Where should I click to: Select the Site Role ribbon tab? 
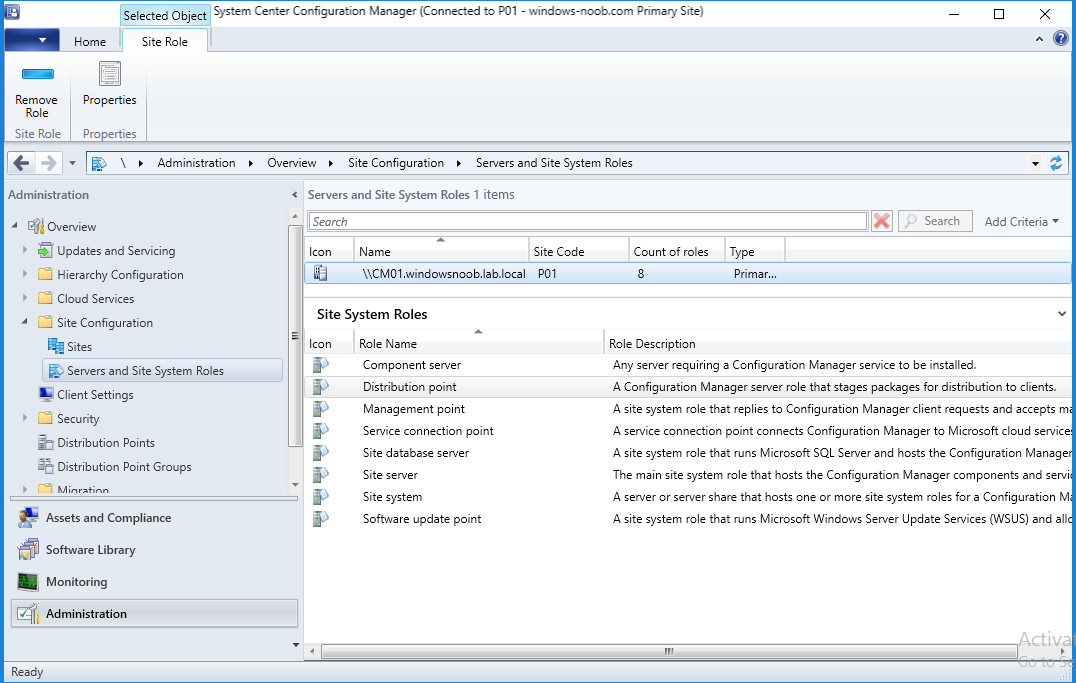coord(165,42)
